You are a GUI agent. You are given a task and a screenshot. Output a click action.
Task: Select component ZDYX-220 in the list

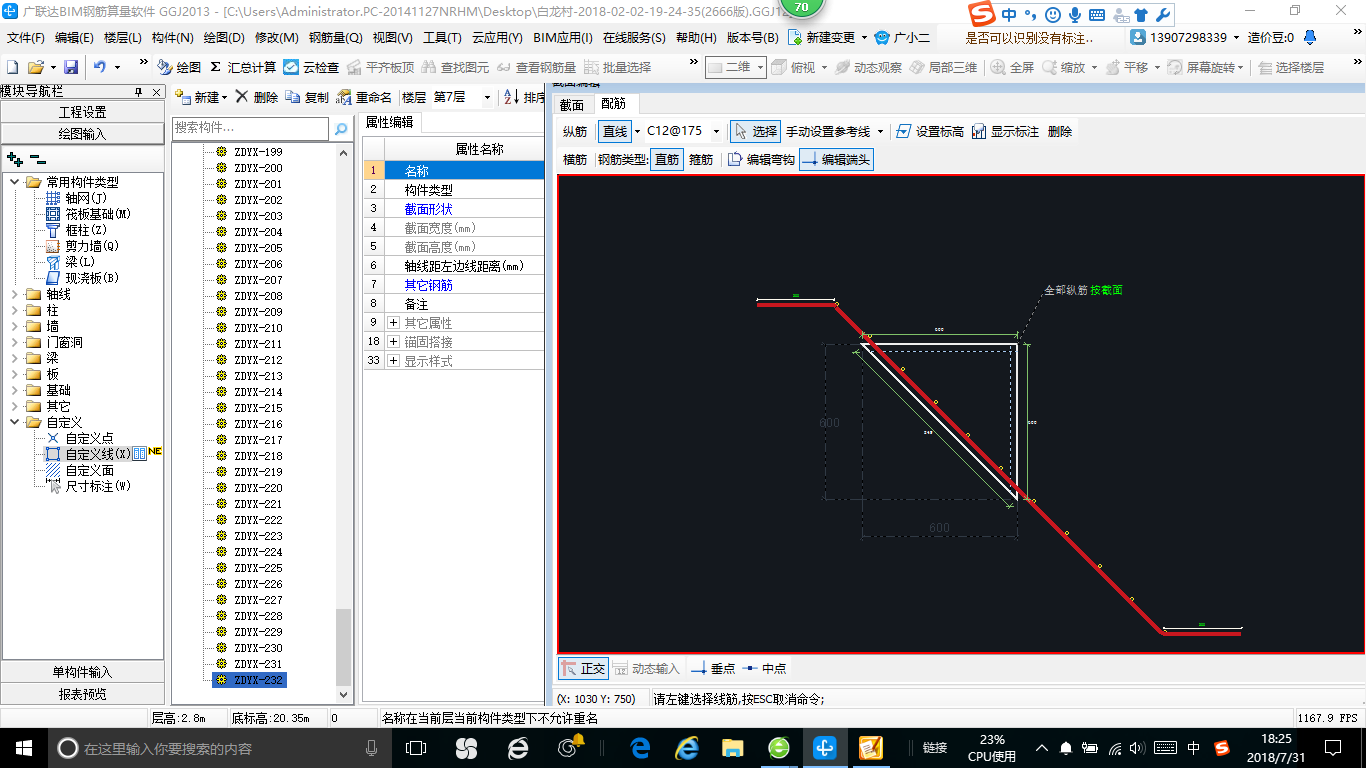(x=258, y=488)
